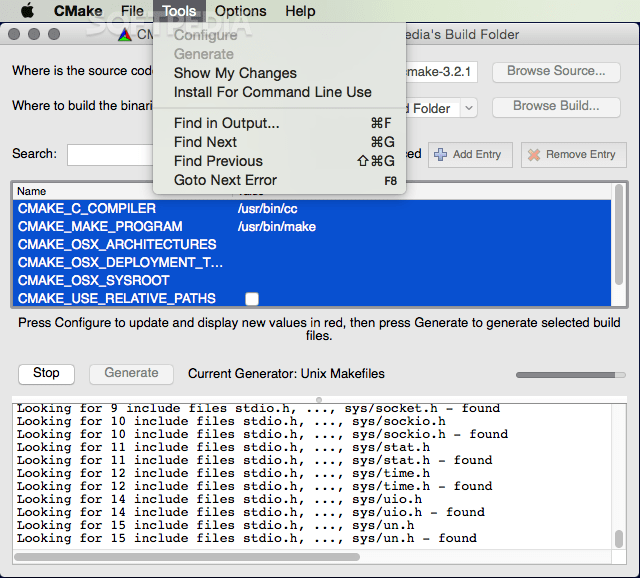
Task: Choose Show My Changes from Tools menu
Action: tap(280, 73)
